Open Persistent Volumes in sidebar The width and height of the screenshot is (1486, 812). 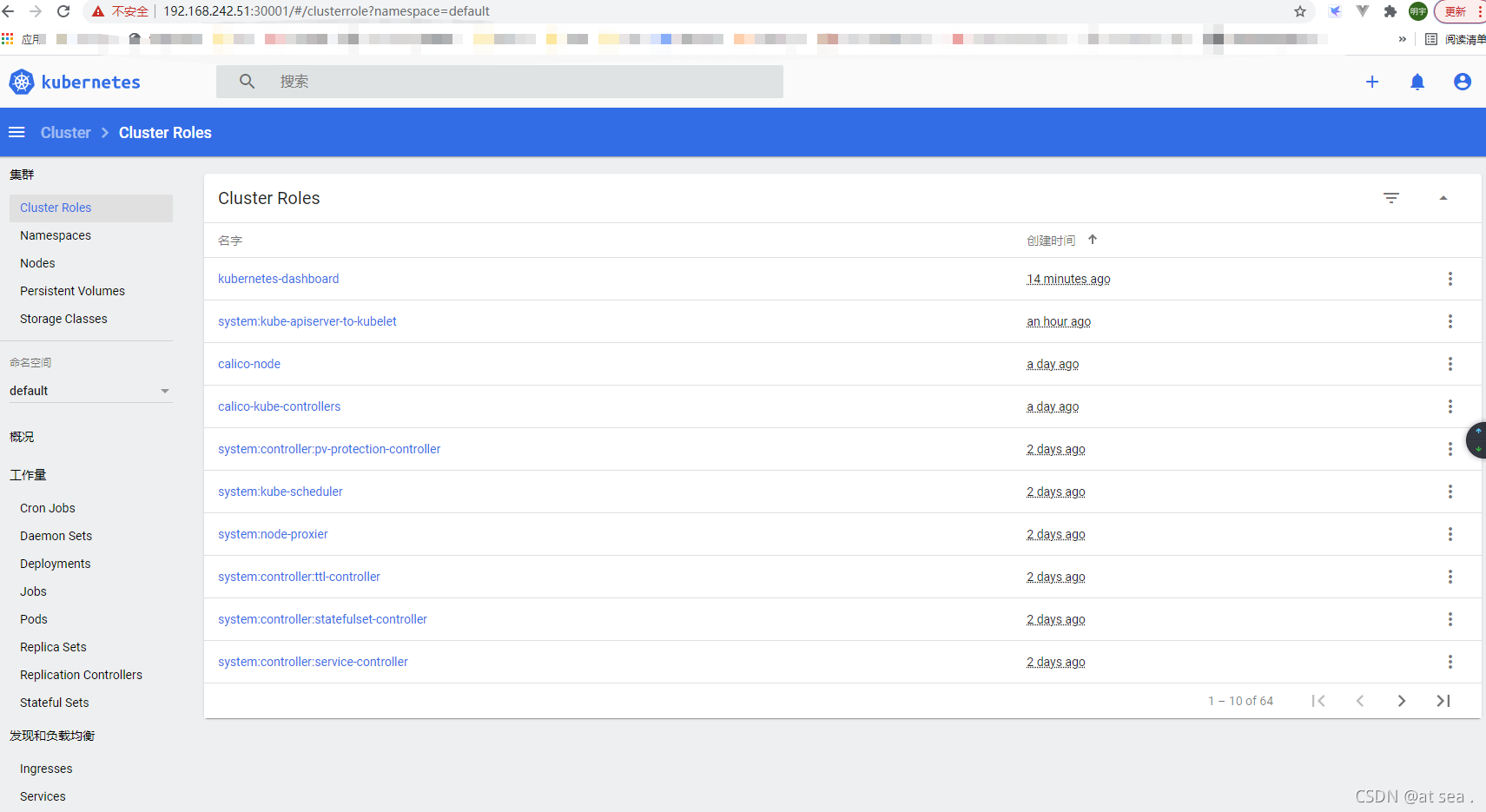72,291
